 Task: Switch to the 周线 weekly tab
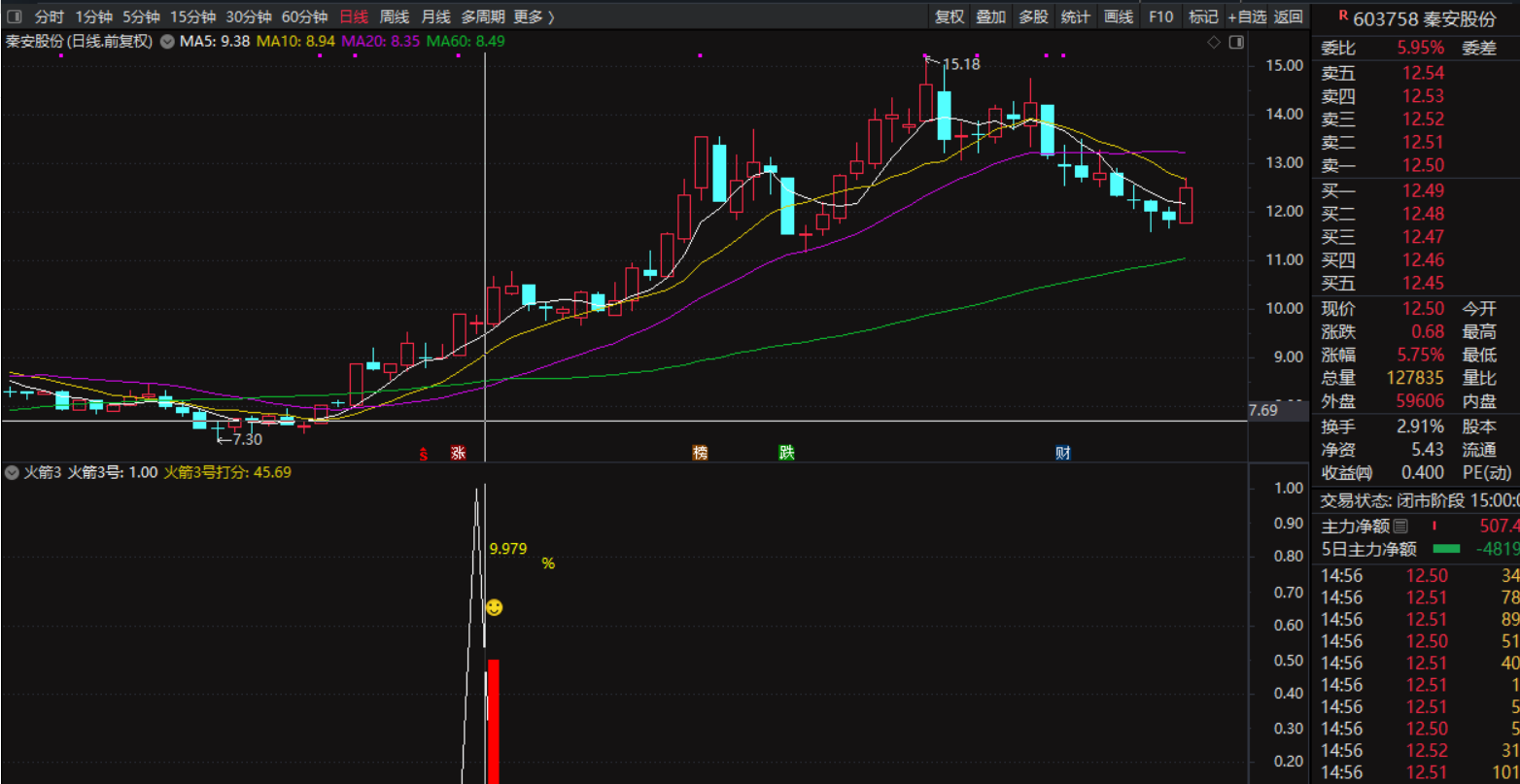[x=395, y=17]
